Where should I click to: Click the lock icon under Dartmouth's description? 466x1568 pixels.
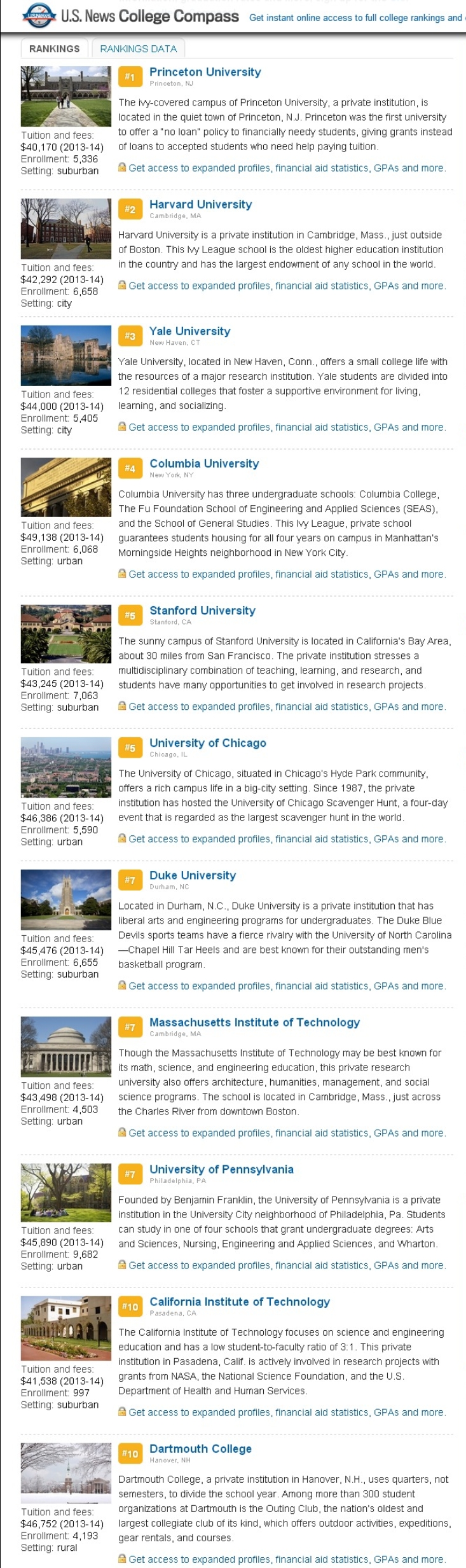pyautogui.click(x=122, y=1558)
